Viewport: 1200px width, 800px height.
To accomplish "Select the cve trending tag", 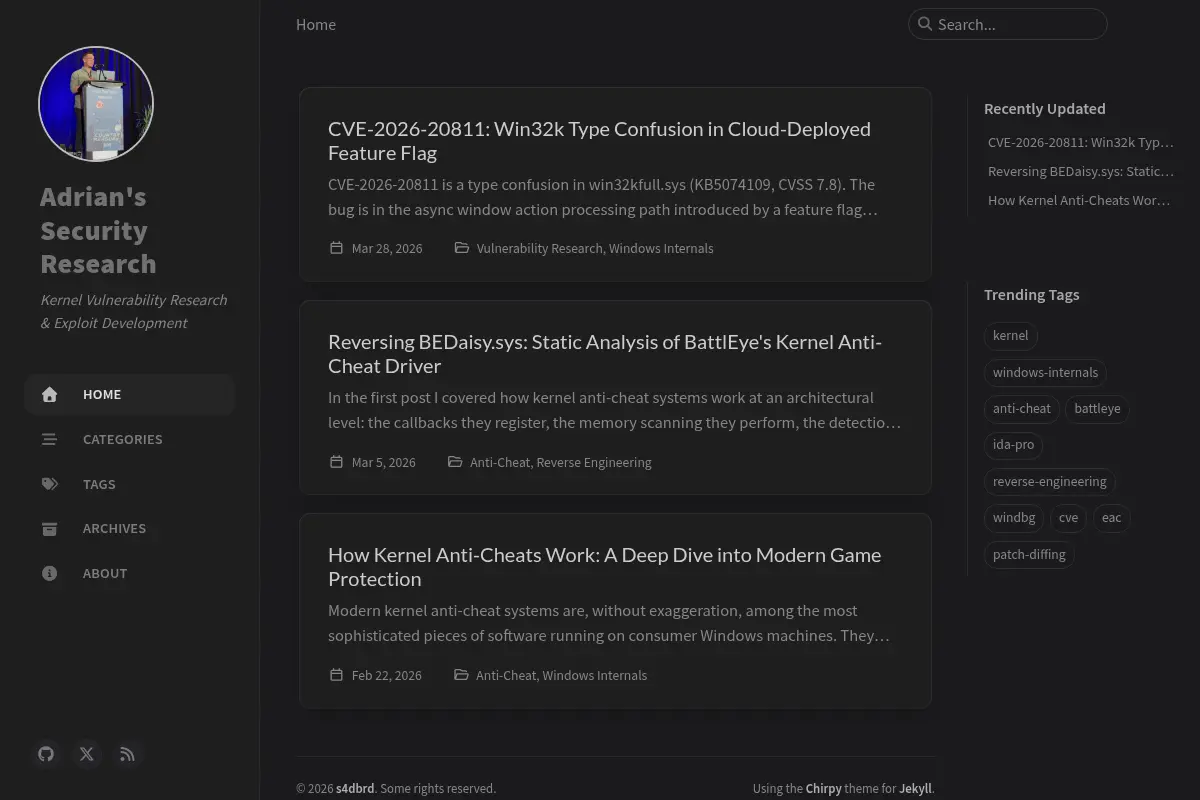I will [x=1068, y=518].
